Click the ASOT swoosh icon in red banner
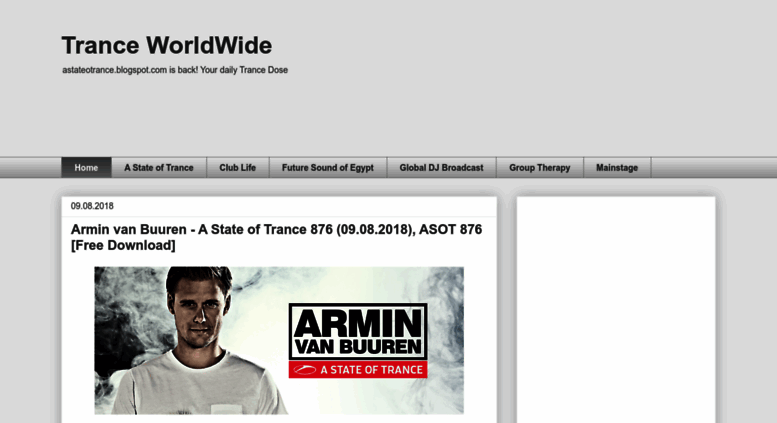The width and height of the screenshot is (777, 423). click(x=304, y=370)
